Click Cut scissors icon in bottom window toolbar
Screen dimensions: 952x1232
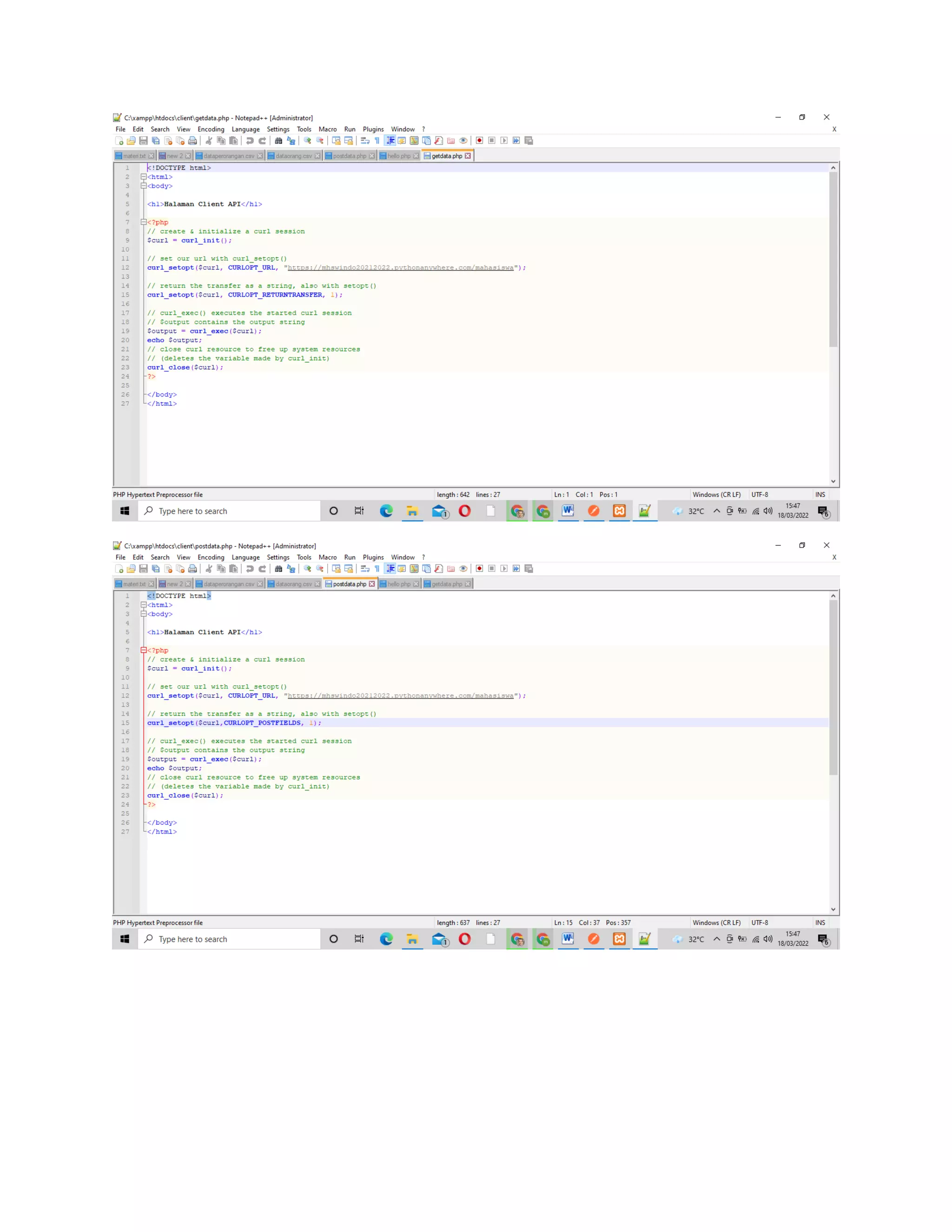click(209, 569)
